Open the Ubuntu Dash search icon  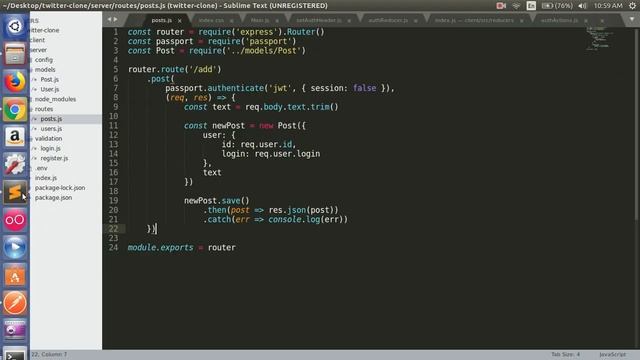(x=15, y=27)
